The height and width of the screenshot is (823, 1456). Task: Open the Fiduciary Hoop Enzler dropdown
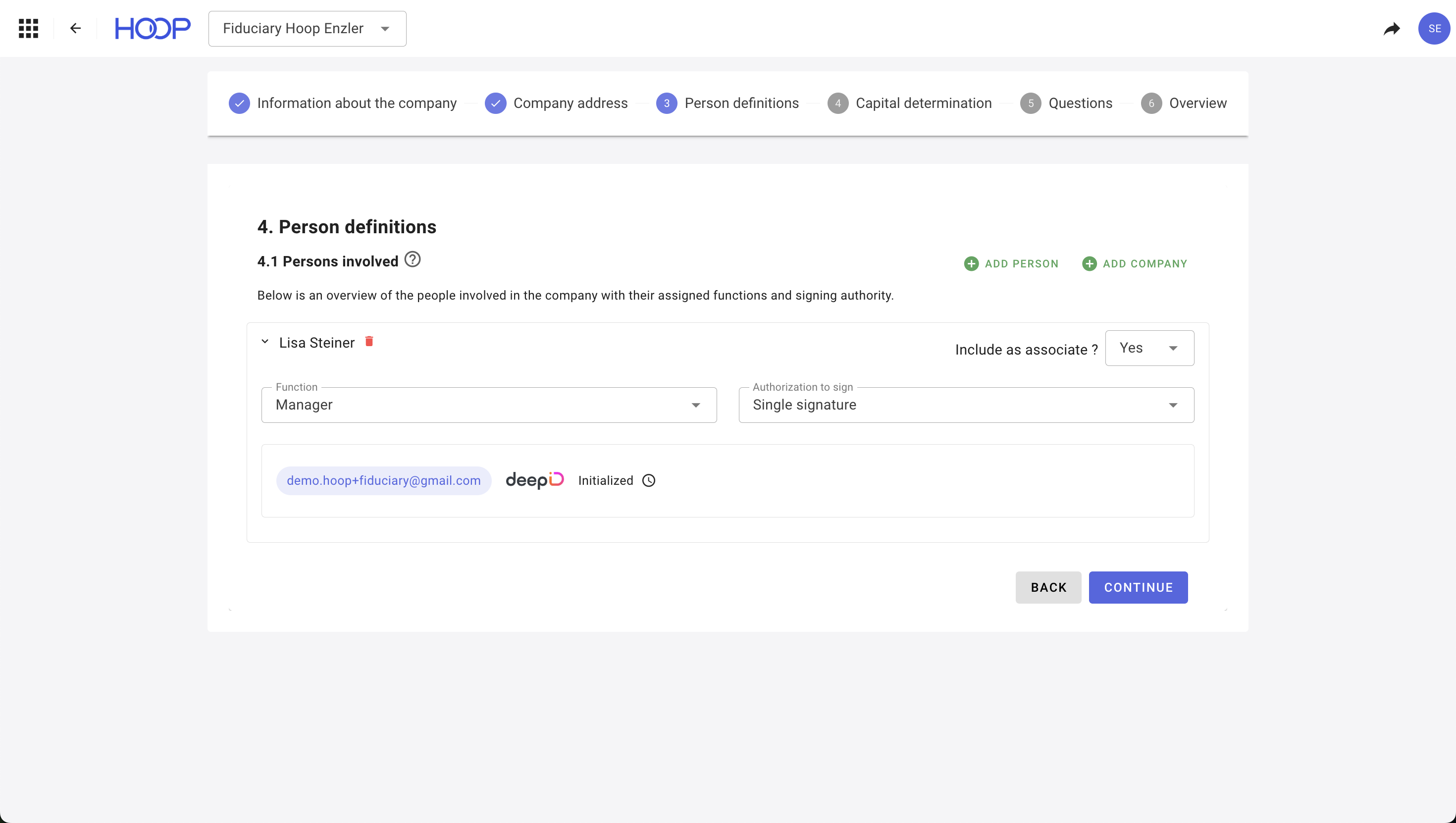(x=307, y=28)
